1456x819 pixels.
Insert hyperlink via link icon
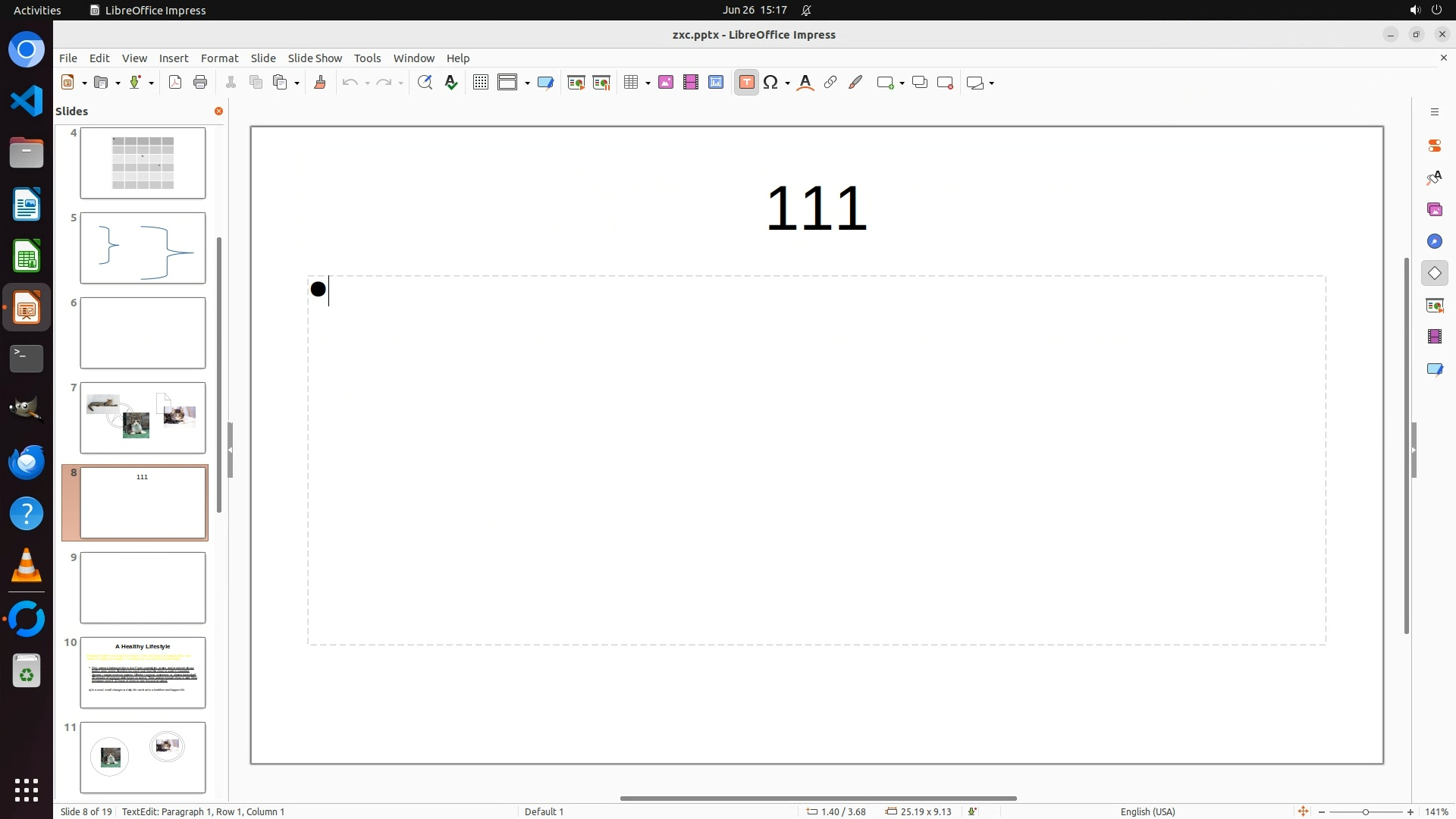(830, 83)
